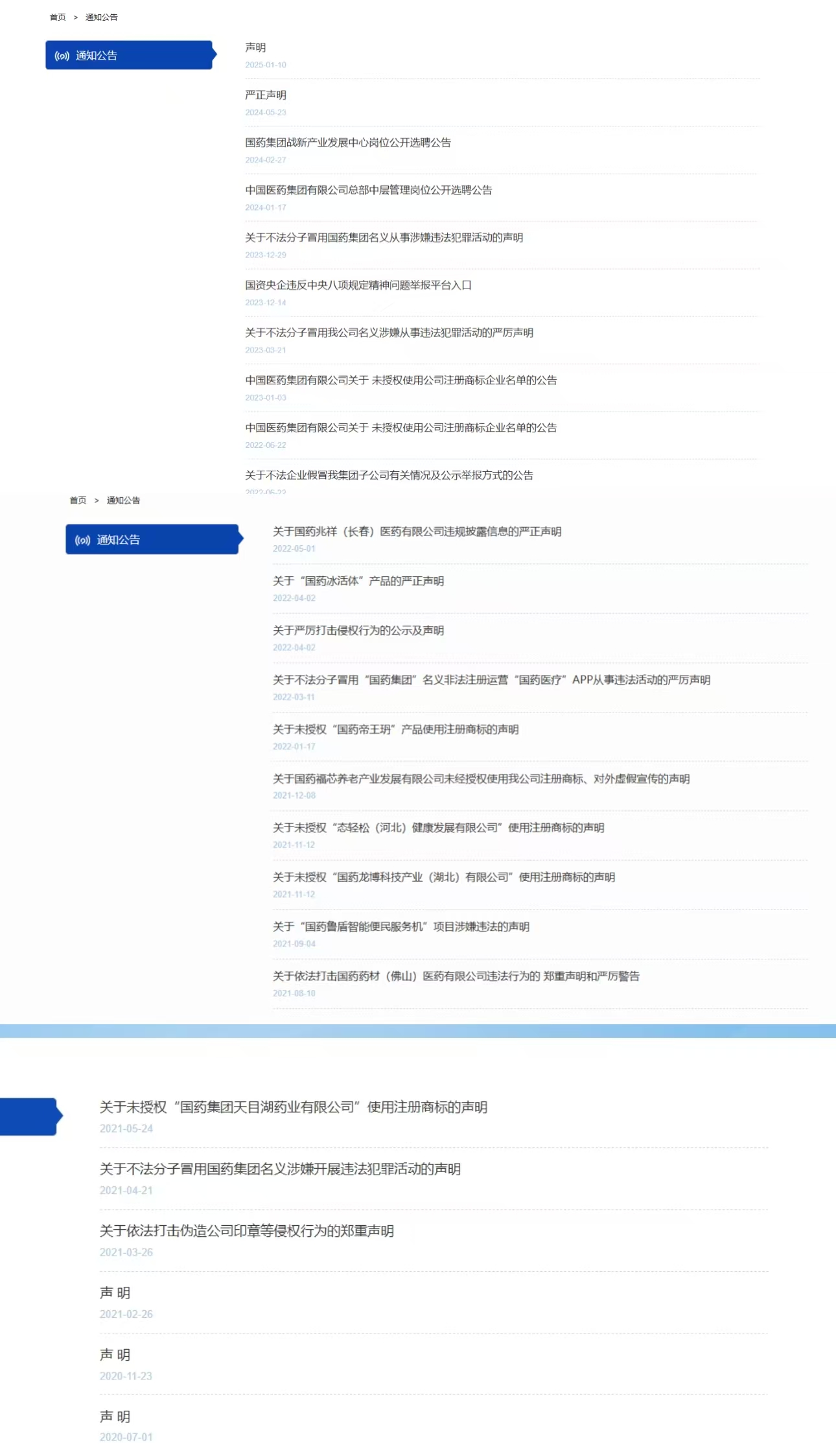Open the “国药鲁盾智能便民服务机”项目涉嫌违法的声明
The width and height of the screenshot is (836, 1456).
[401, 927]
